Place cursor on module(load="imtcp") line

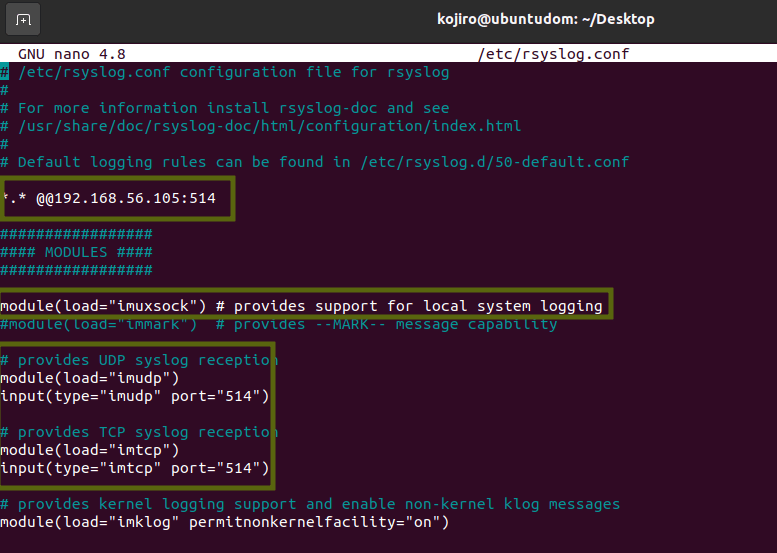(90, 450)
